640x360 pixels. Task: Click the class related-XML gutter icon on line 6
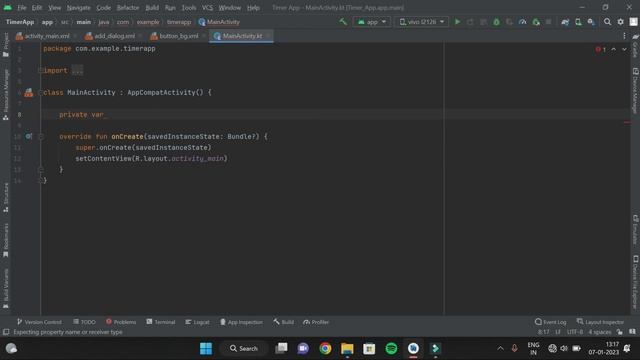coord(29,93)
